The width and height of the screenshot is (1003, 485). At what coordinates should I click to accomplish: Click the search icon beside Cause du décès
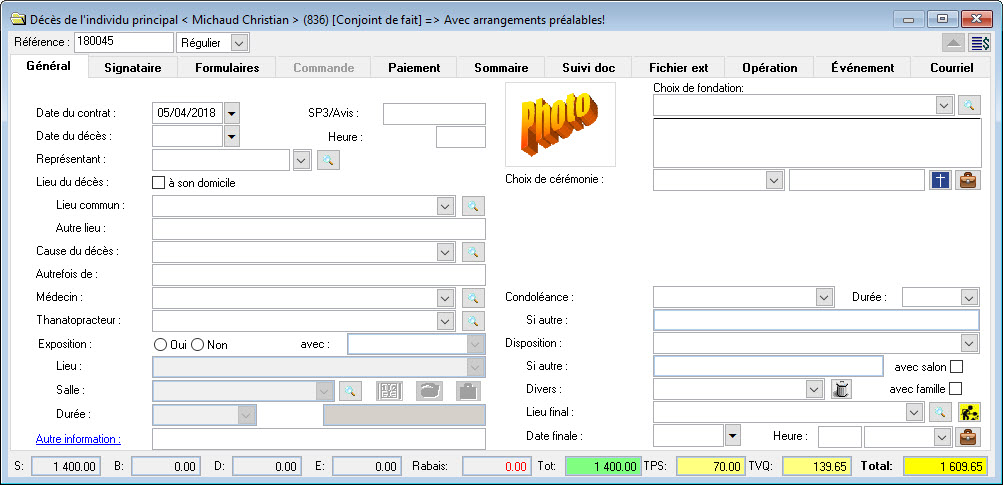pos(473,252)
